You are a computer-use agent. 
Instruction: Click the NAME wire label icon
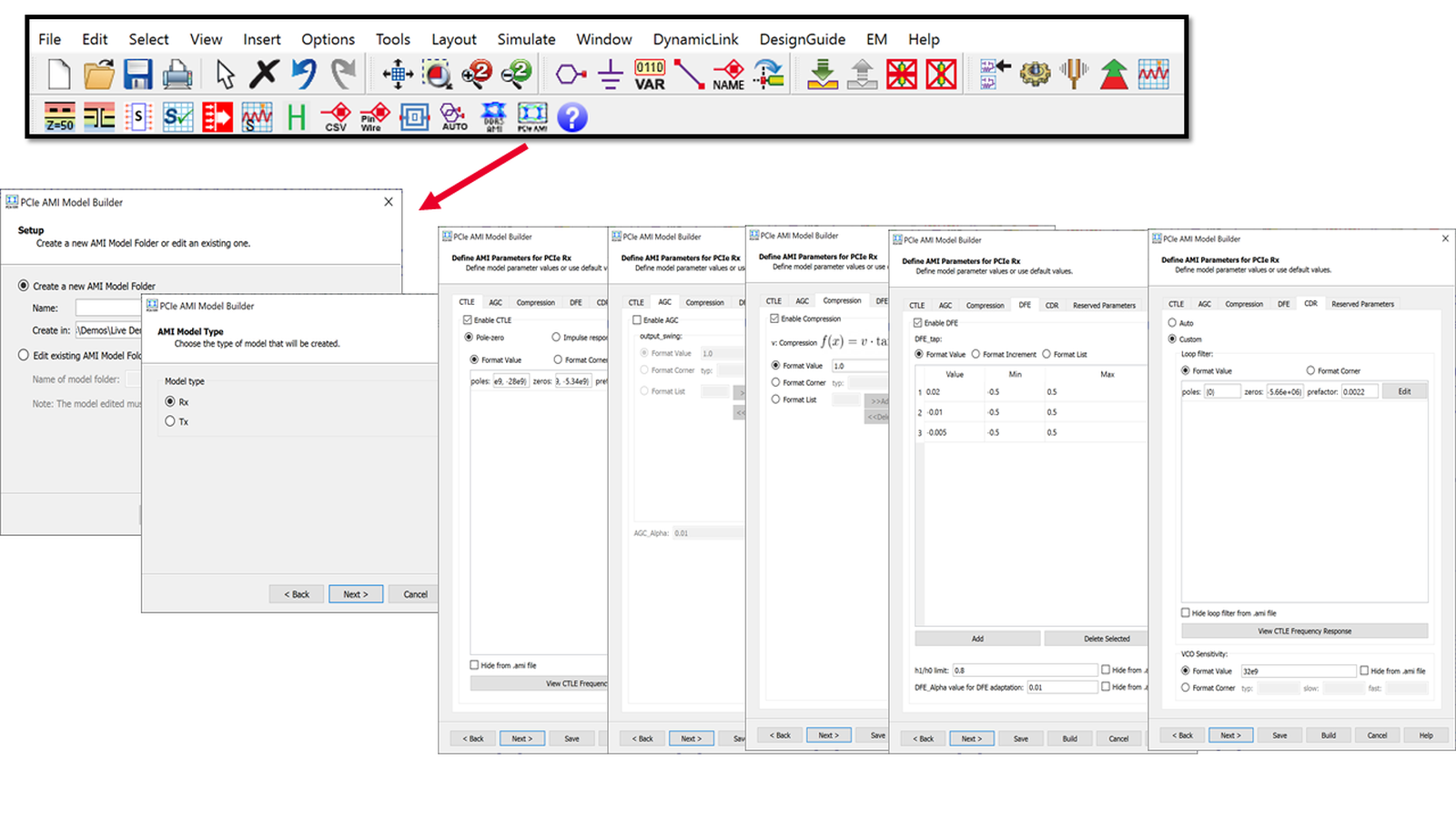(729, 75)
